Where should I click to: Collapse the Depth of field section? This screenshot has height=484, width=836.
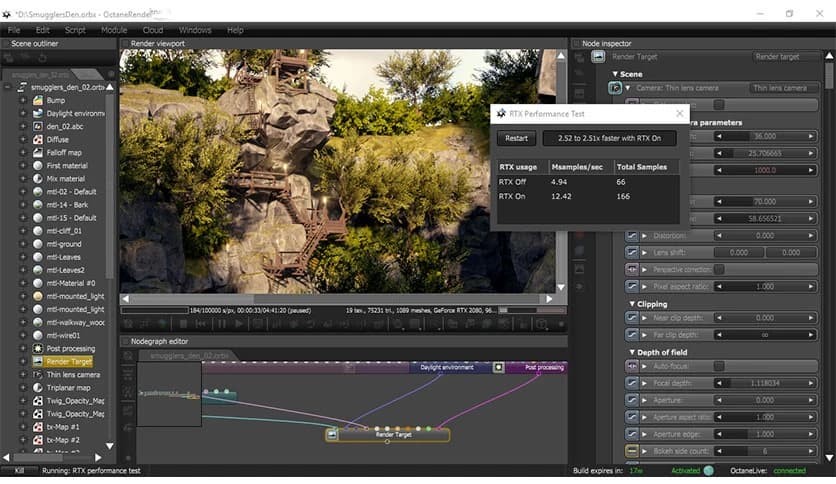tap(632, 352)
